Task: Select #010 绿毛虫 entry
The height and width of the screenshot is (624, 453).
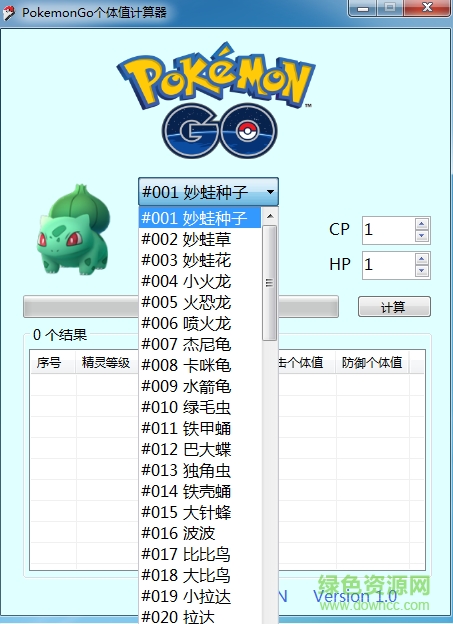Action: coord(200,407)
